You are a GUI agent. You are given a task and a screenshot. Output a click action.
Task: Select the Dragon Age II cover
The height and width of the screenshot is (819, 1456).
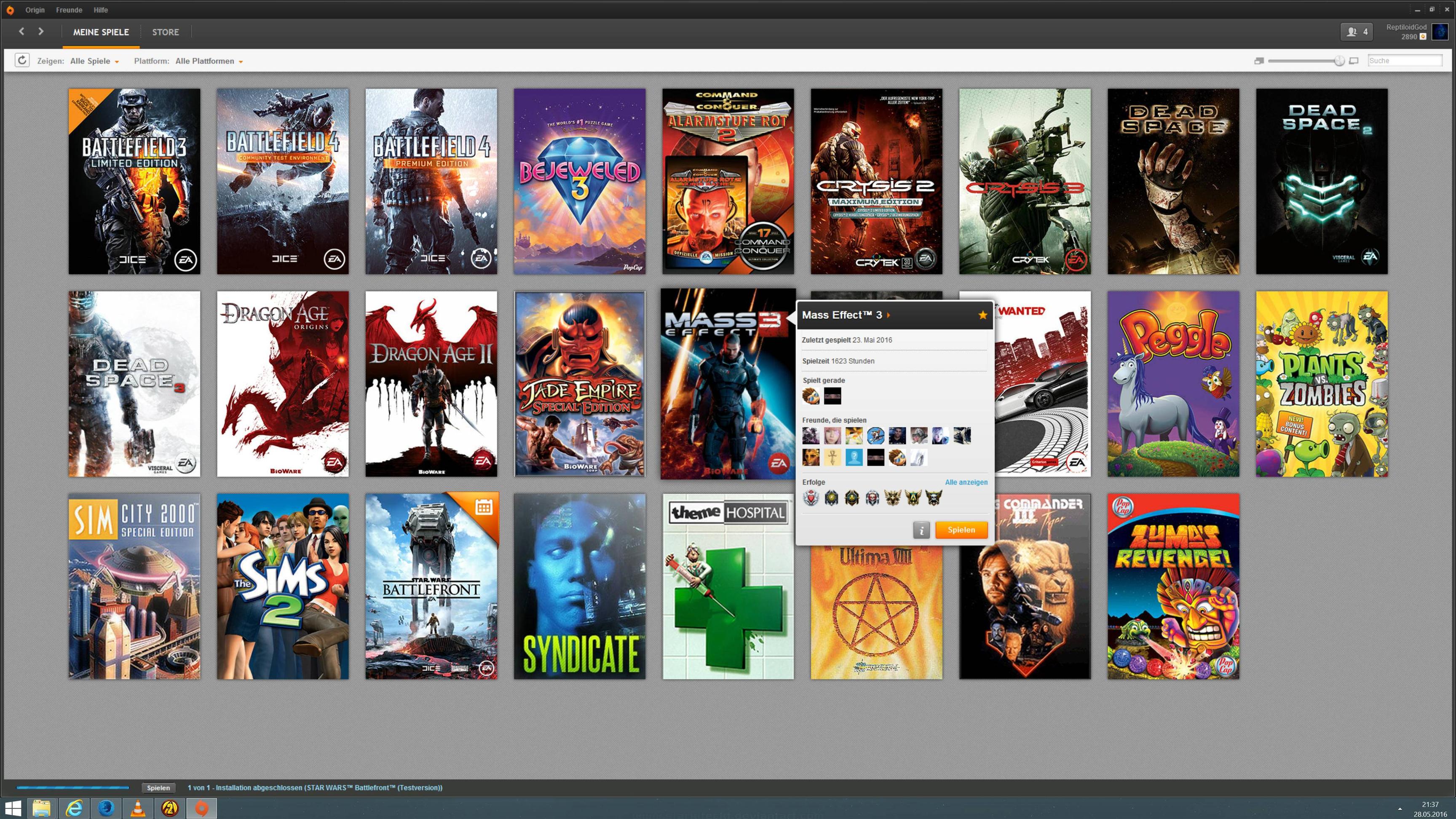click(431, 384)
